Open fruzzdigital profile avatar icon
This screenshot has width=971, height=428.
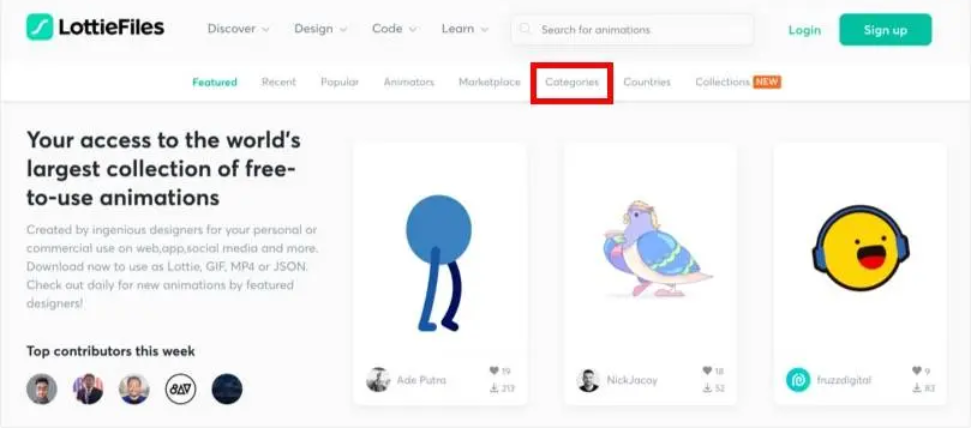(x=798, y=380)
